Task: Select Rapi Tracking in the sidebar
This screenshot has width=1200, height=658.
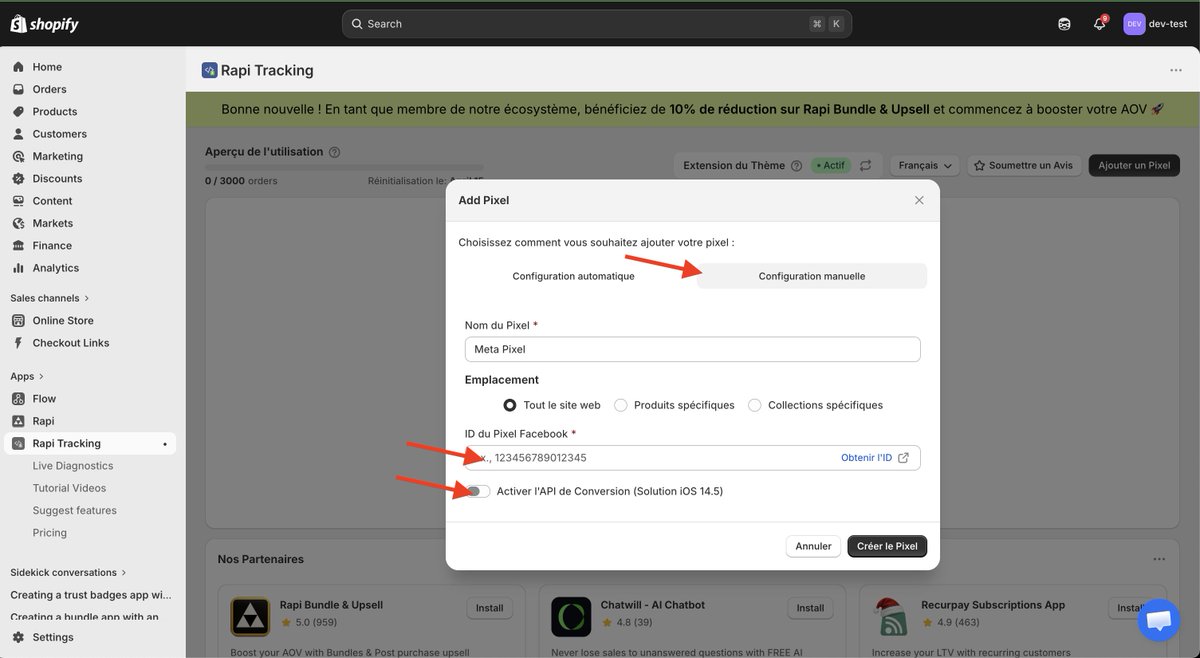Action: (x=90, y=443)
